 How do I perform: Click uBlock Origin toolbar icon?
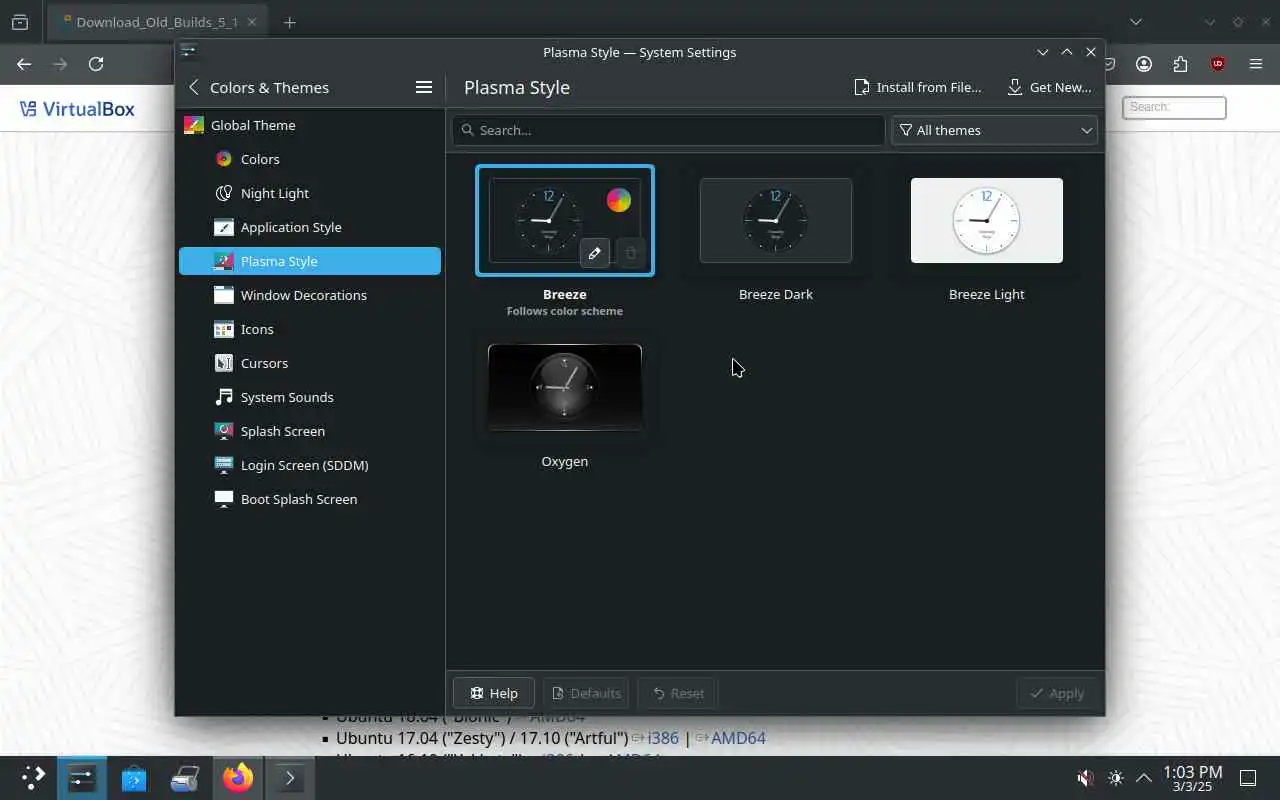pos(1218,64)
